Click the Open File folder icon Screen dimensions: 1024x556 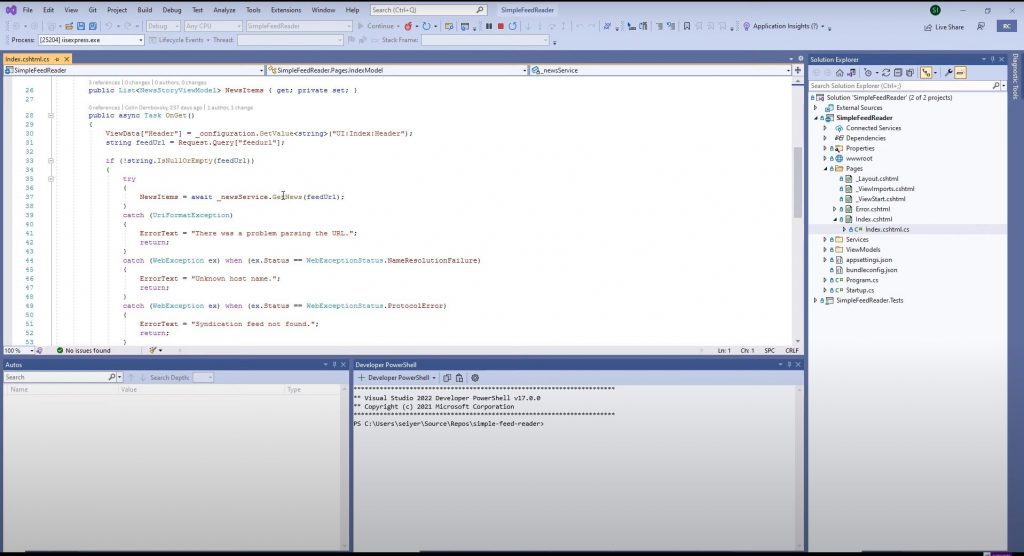[x=69, y=26]
